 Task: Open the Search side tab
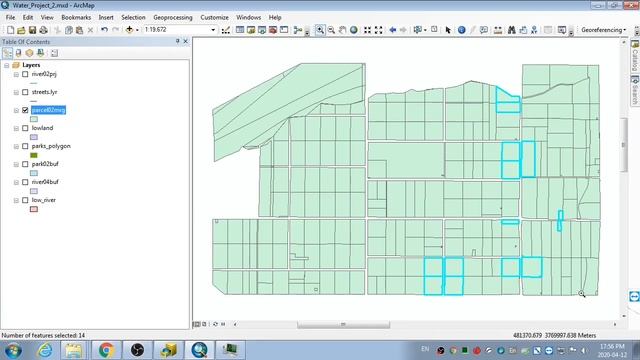pyautogui.click(x=635, y=91)
